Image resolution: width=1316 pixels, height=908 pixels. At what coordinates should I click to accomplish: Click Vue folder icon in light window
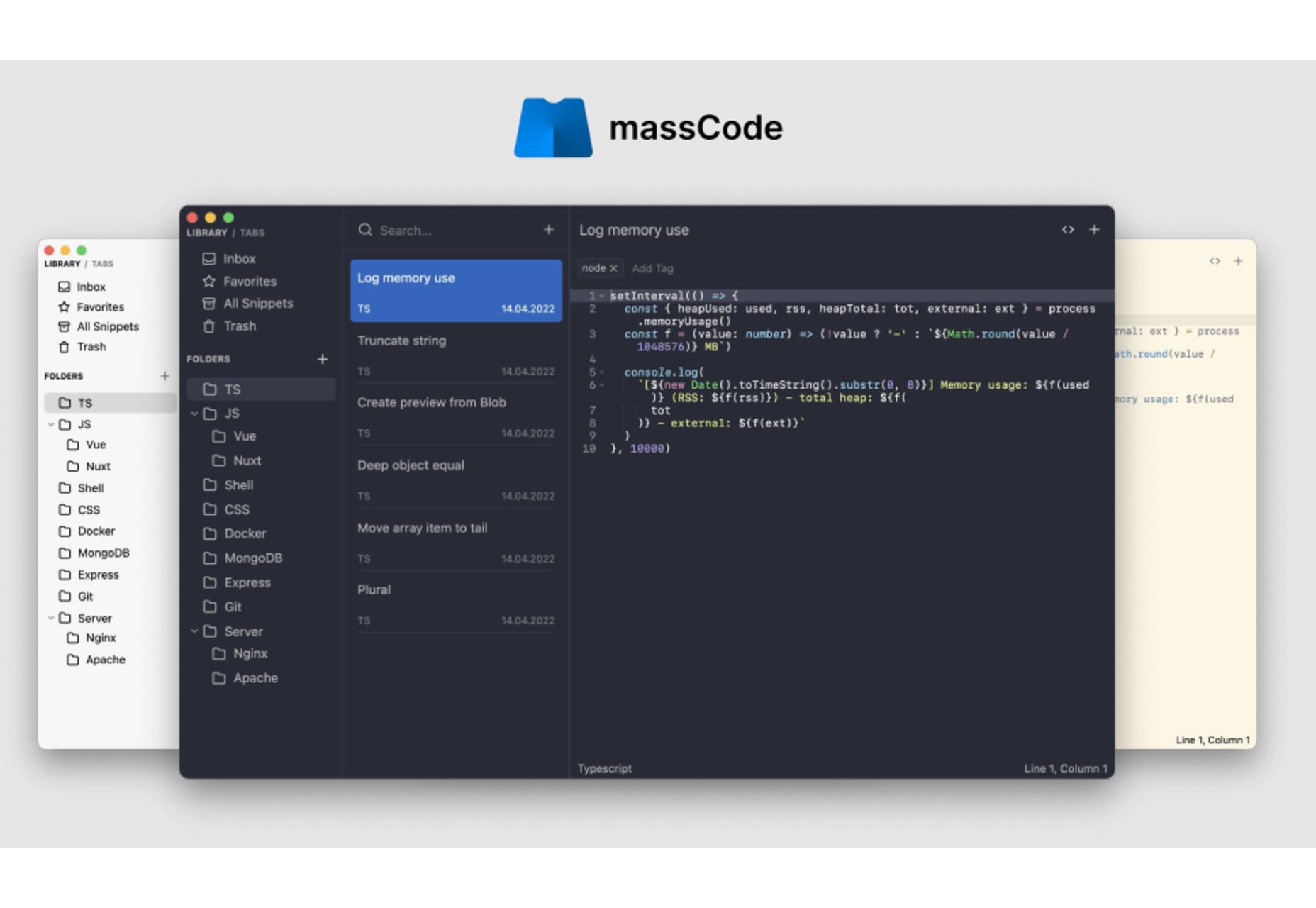point(72,445)
